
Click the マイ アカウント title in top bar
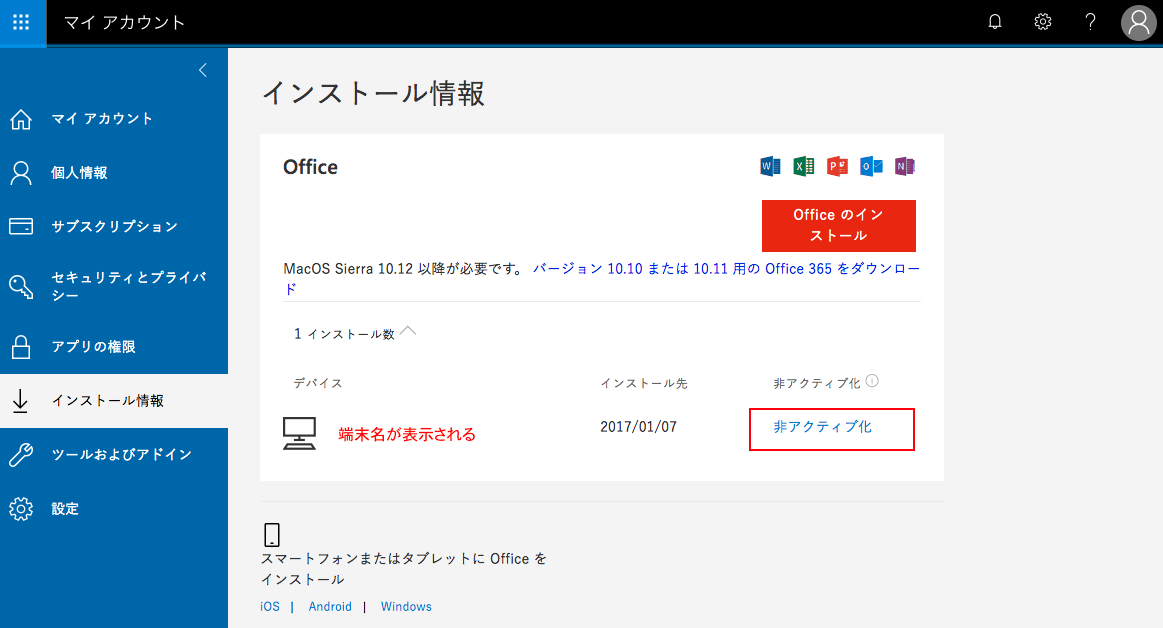click(125, 22)
